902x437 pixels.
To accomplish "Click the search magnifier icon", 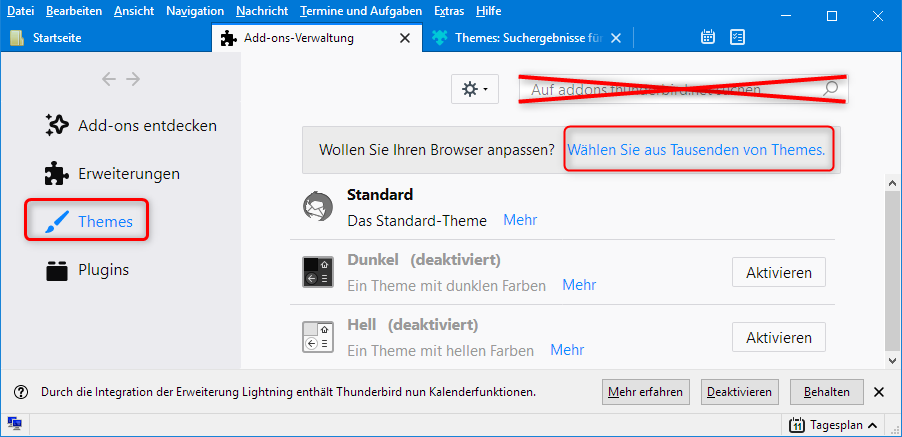I will point(831,89).
